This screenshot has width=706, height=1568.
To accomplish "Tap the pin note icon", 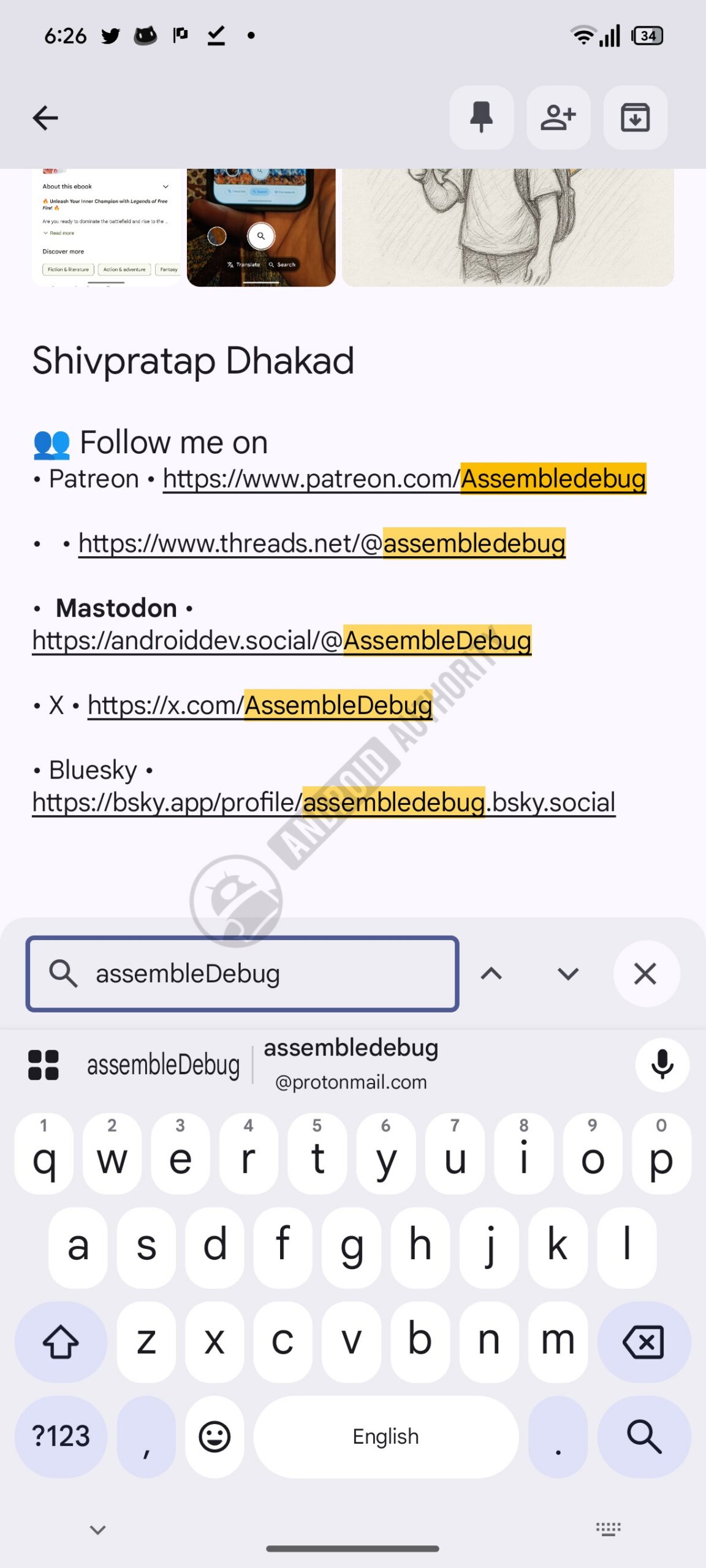I will click(x=482, y=118).
